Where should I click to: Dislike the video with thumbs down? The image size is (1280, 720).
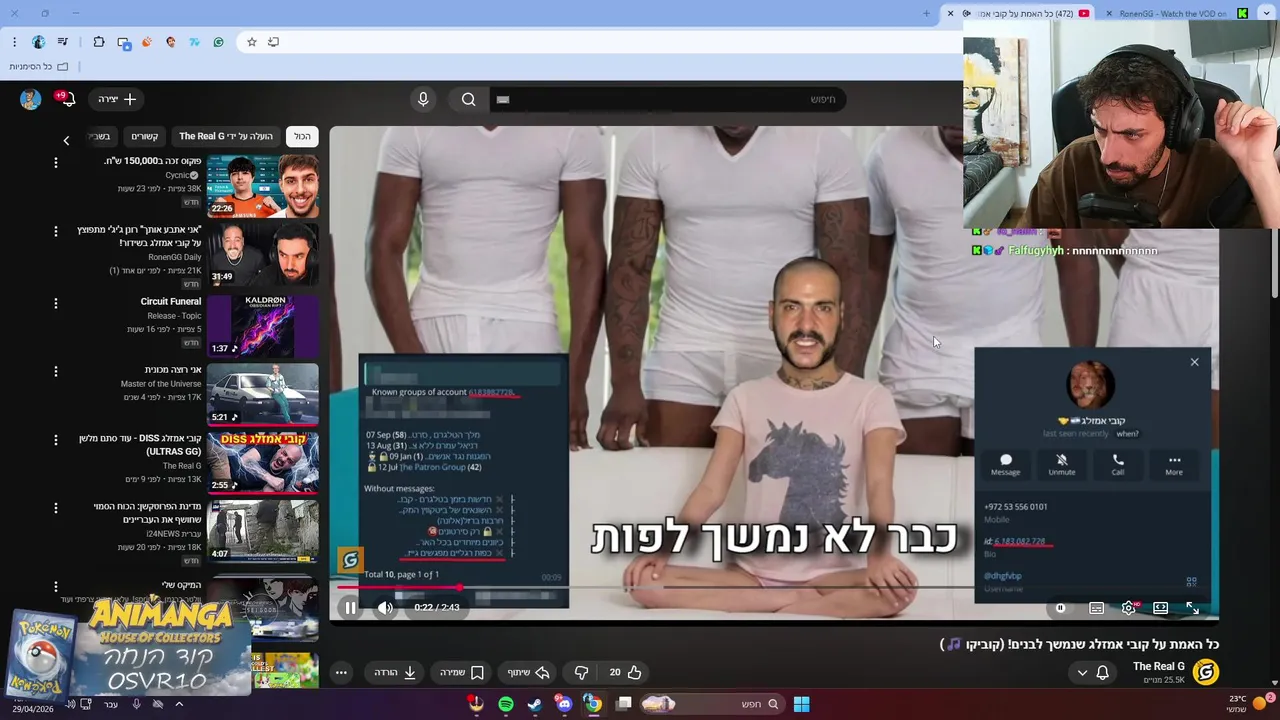[581, 672]
